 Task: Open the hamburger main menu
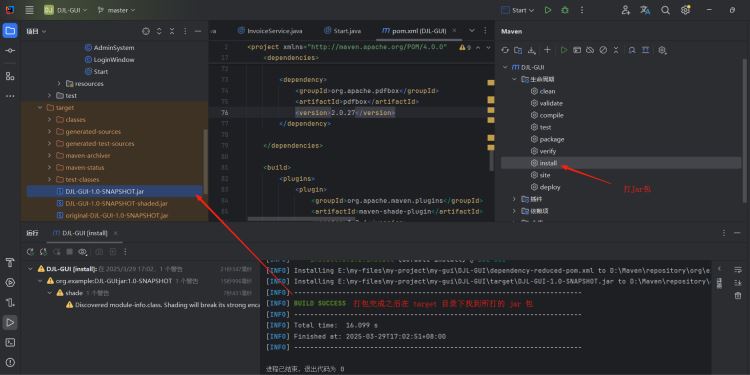click(x=30, y=10)
